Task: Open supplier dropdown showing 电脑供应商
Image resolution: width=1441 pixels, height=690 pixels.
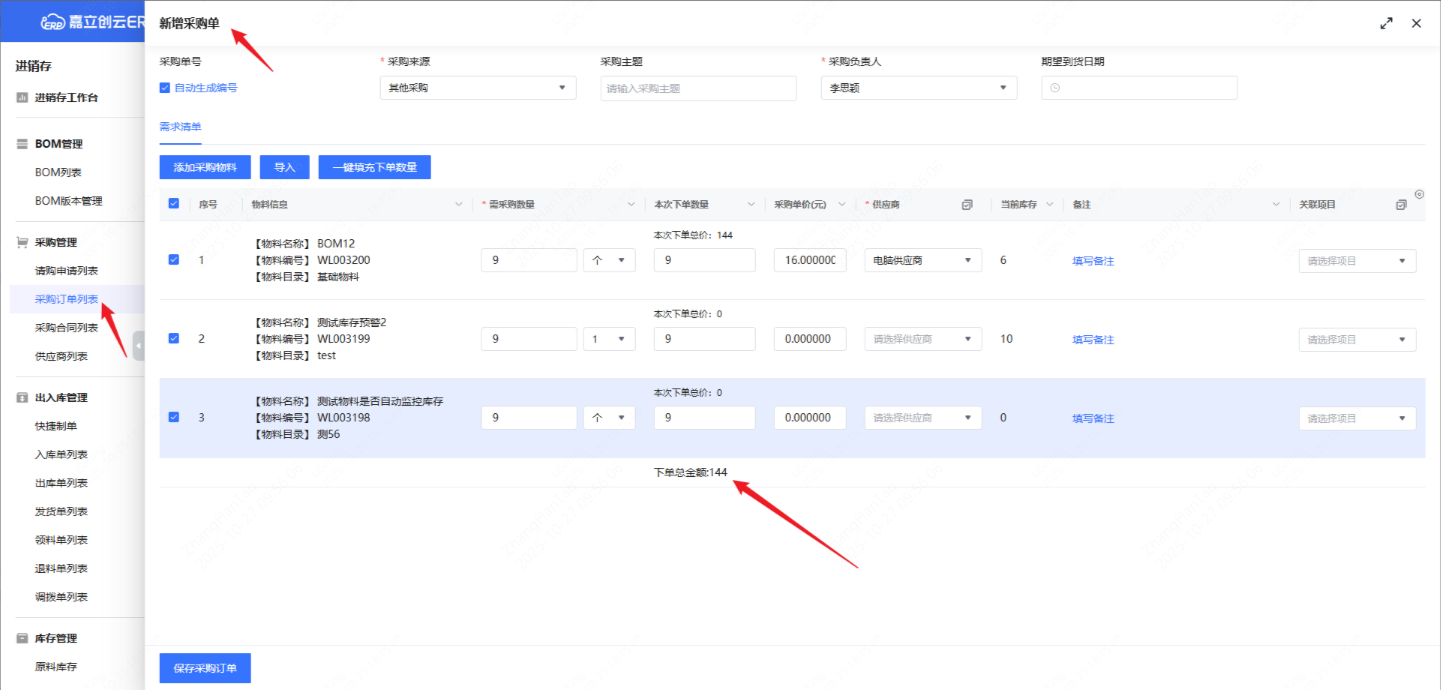Action: (922, 260)
